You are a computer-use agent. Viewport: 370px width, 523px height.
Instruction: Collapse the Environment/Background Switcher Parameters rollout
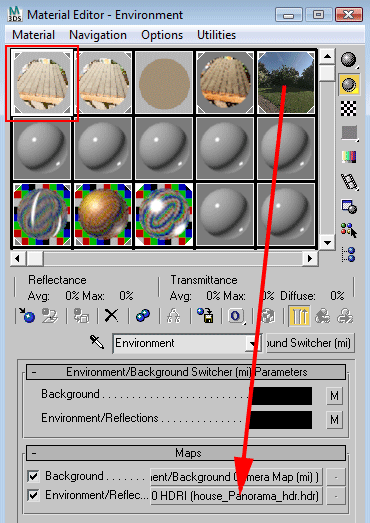pos(186,372)
